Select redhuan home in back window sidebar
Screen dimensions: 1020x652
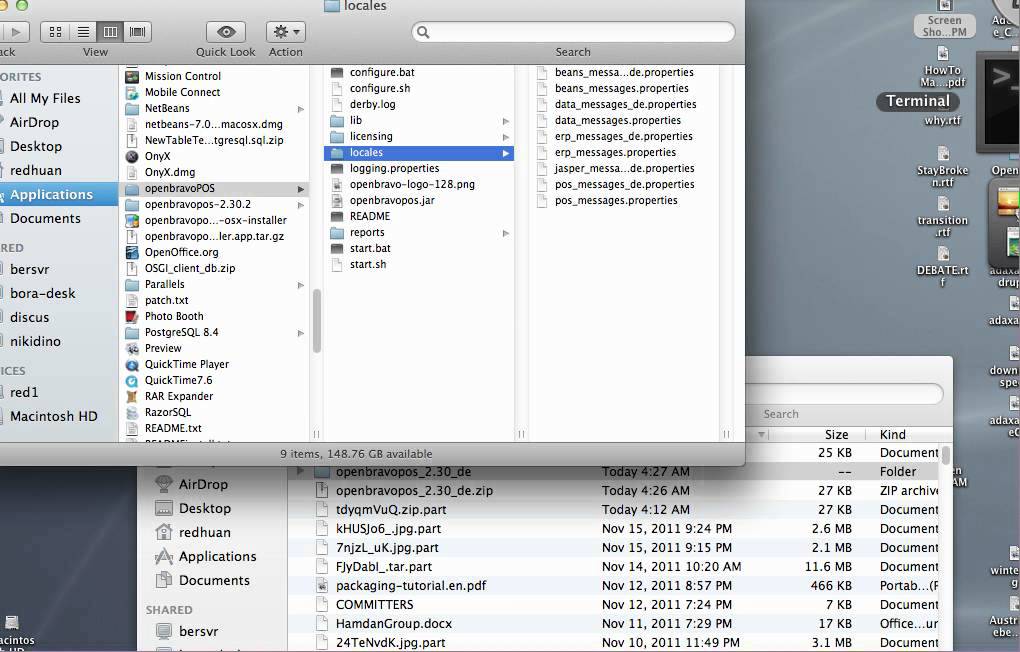coord(204,533)
